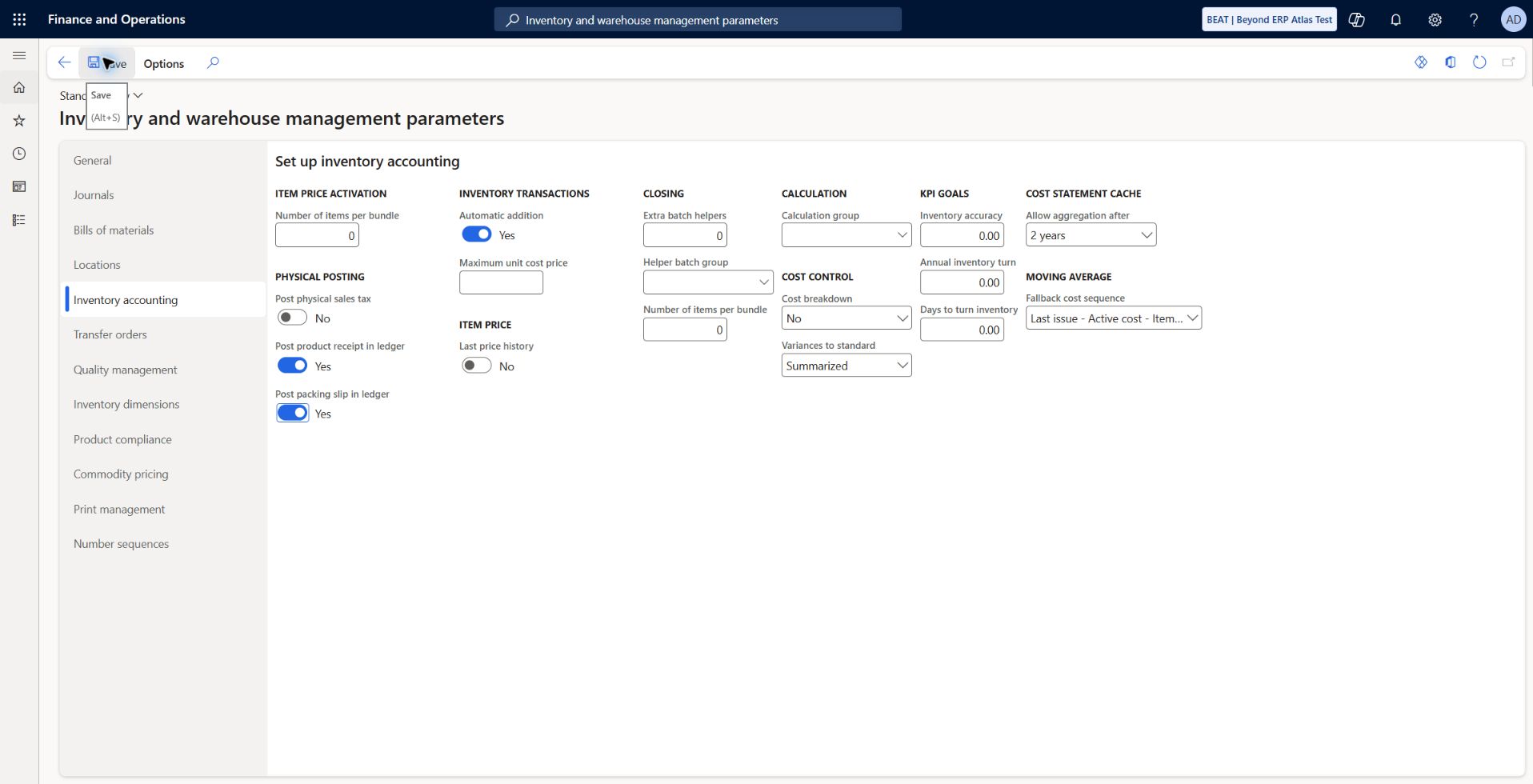Viewport: 1533px width, 784px height.
Task: Click the Save disk icon
Action: click(x=94, y=62)
